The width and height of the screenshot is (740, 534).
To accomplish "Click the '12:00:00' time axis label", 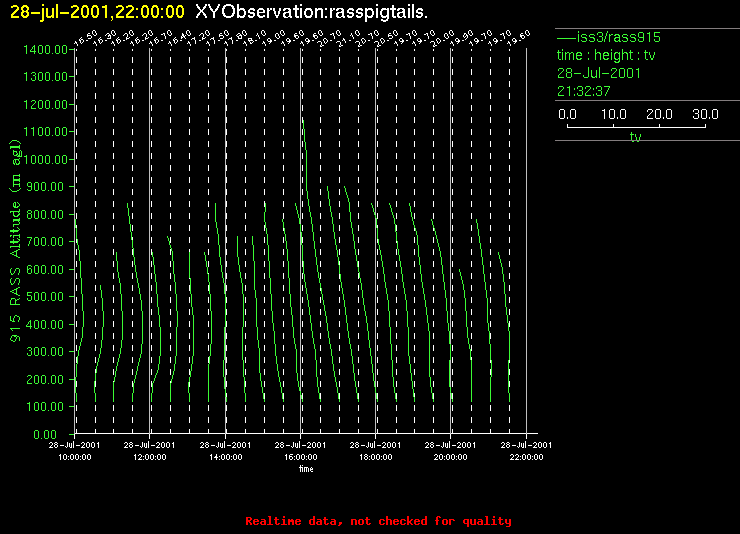I will [150, 457].
